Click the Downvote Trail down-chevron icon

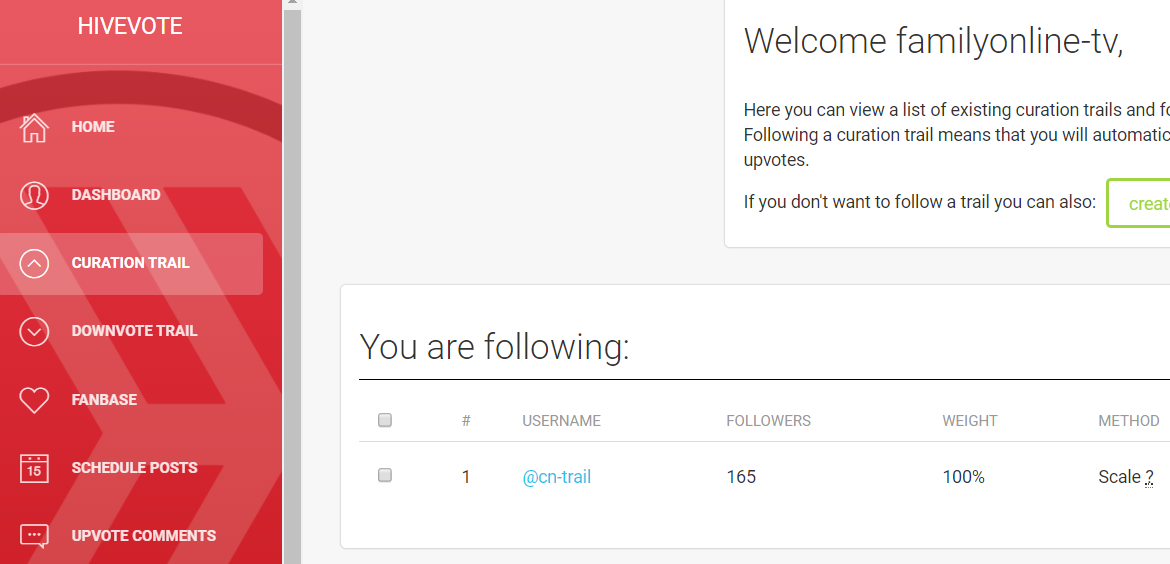click(x=34, y=331)
